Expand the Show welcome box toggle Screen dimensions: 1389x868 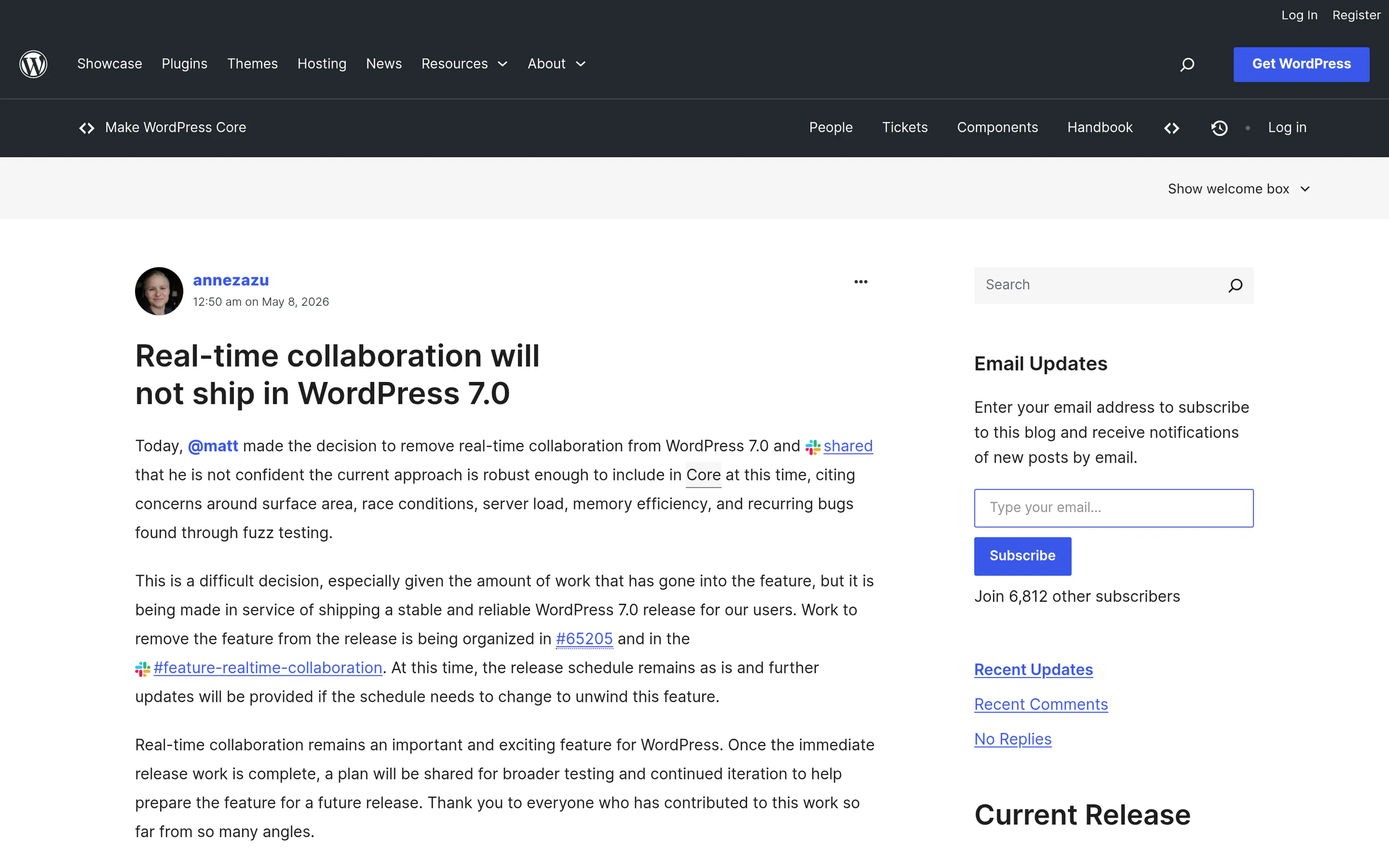[x=1239, y=189]
